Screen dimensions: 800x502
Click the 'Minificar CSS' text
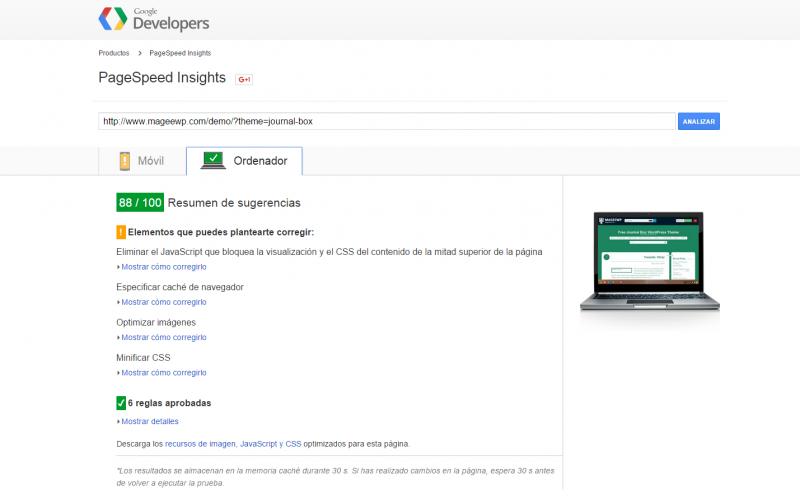tap(143, 358)
